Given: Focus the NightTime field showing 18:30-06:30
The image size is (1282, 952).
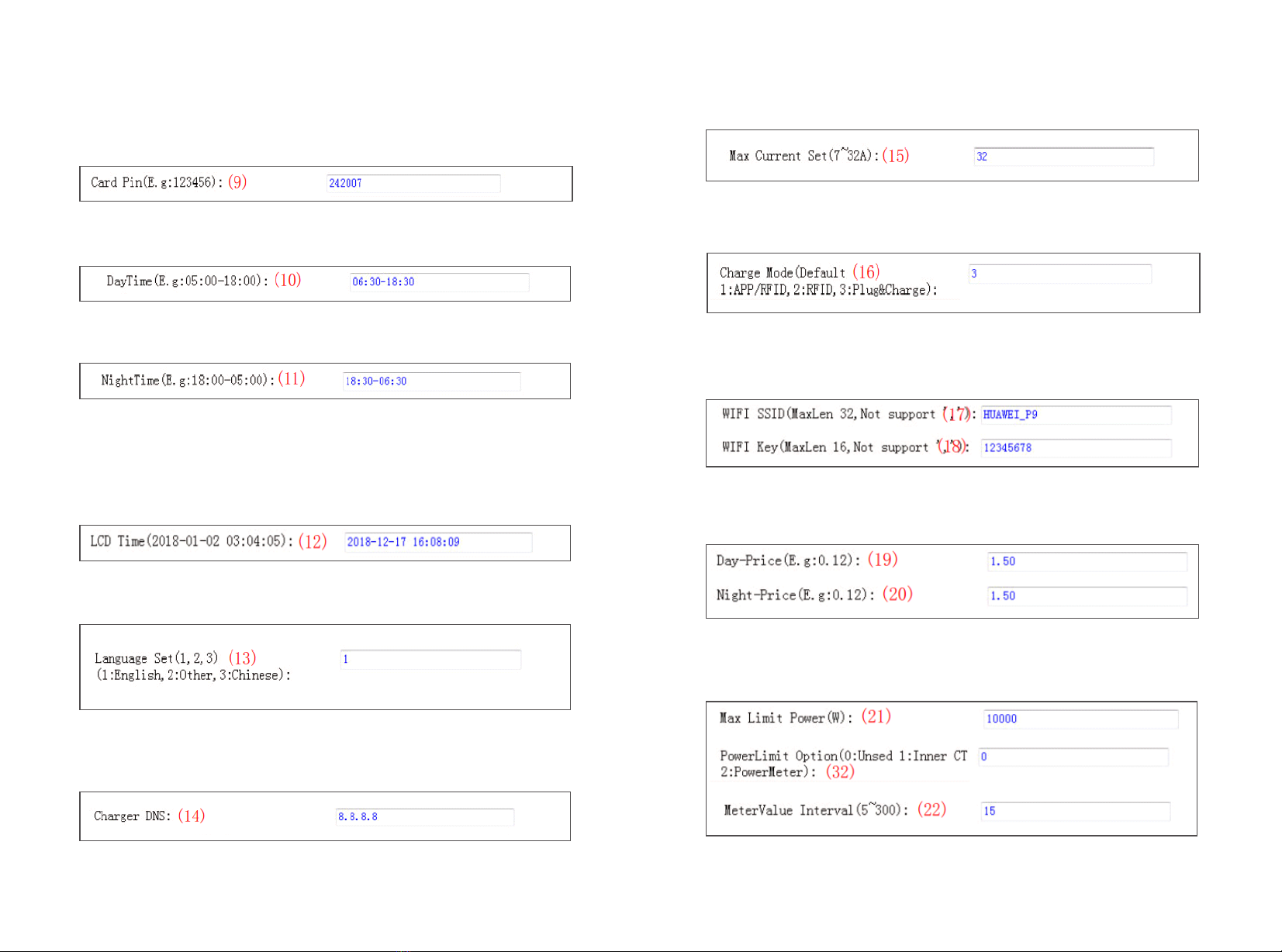Looking at the screenshot, I should (431, 381).
